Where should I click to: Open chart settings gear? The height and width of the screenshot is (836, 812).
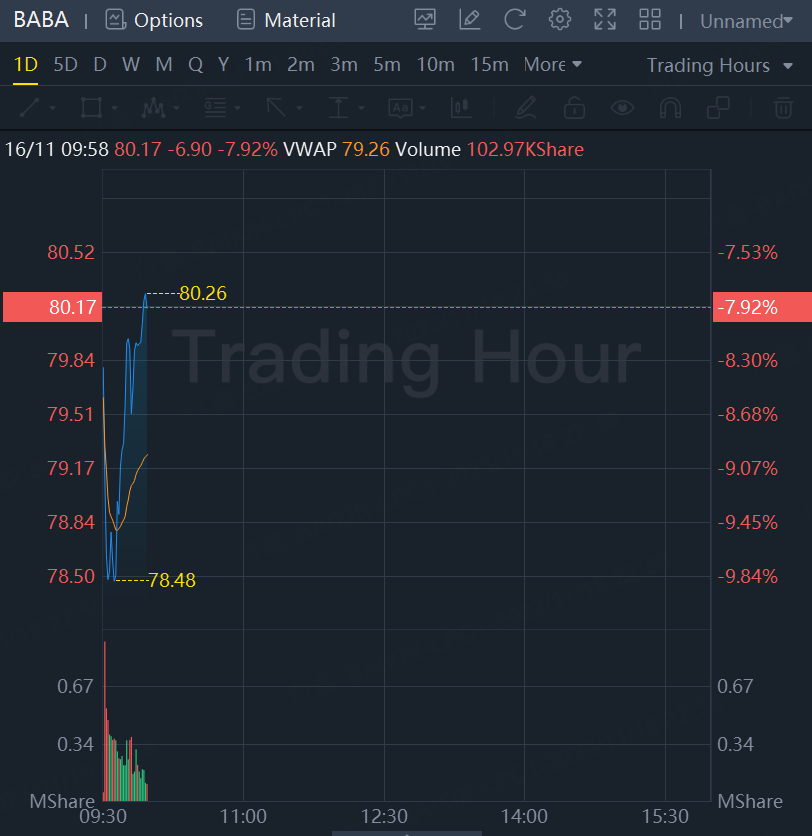(560, 20)
